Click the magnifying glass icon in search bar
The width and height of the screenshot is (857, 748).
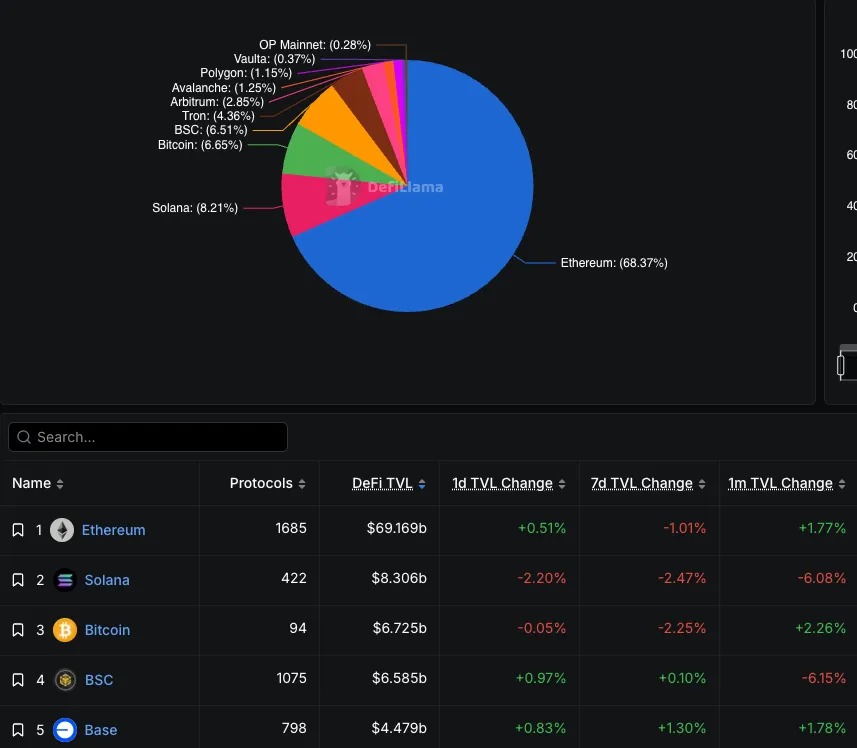tap(24, 437)
